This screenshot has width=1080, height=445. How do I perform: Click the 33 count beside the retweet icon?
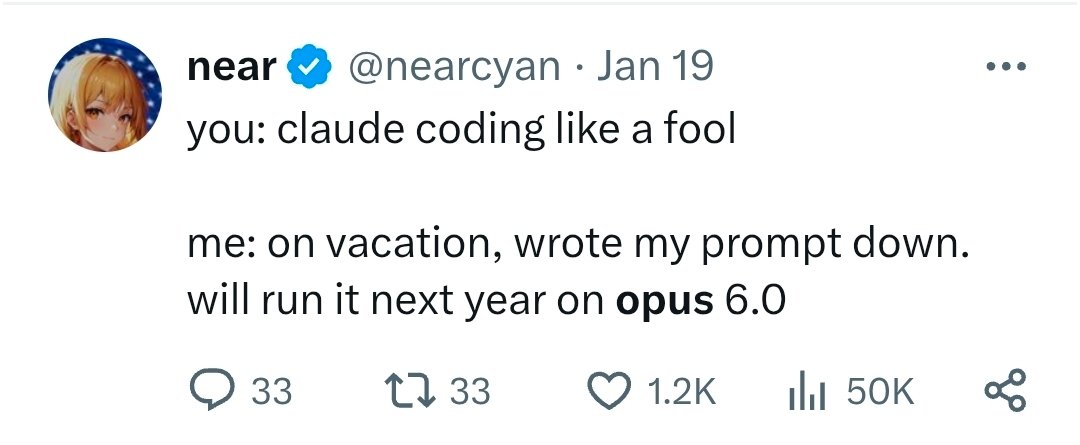point(470,391)
